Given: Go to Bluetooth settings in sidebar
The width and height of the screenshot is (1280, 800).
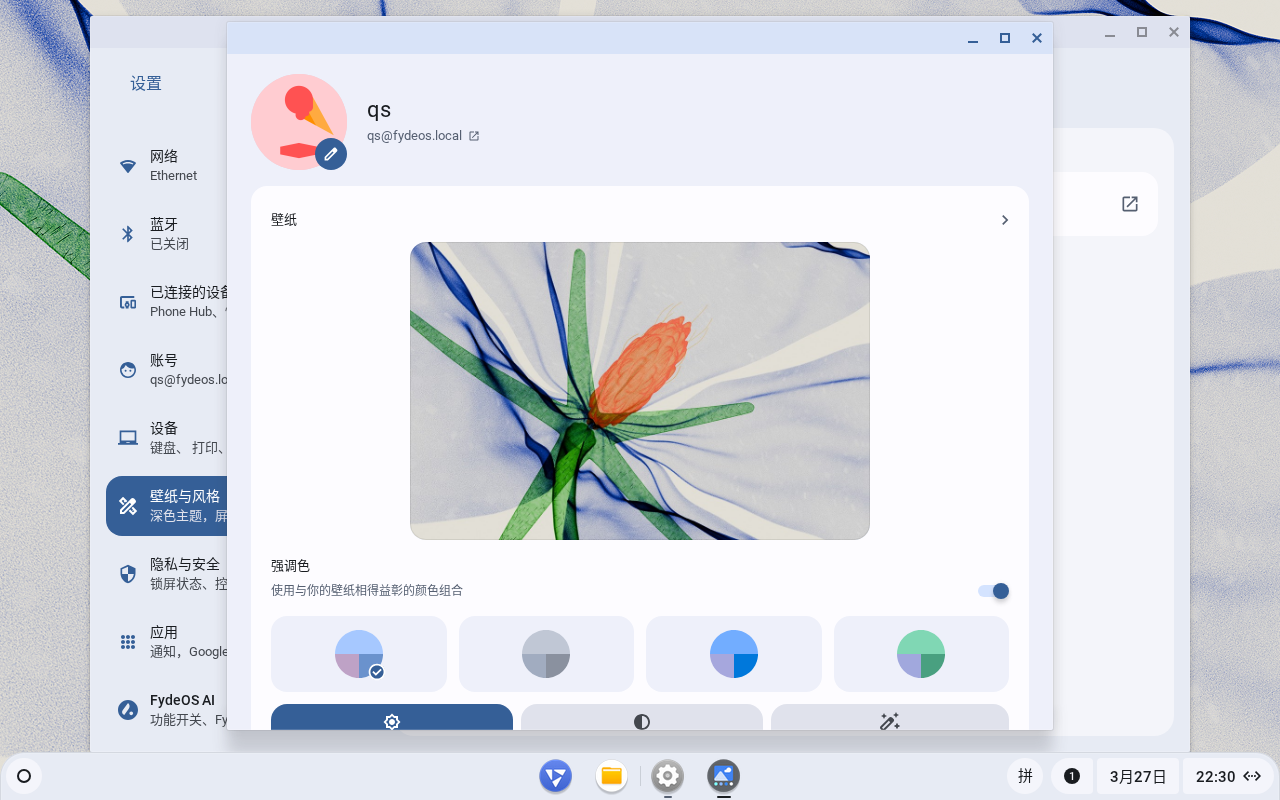Looking at the screenshot, I should click(165, 234).
